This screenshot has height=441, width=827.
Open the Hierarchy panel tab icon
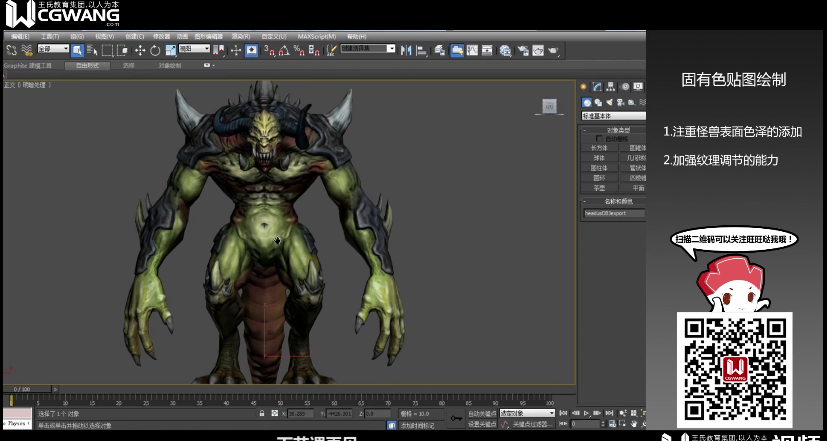tap(610, 87)
